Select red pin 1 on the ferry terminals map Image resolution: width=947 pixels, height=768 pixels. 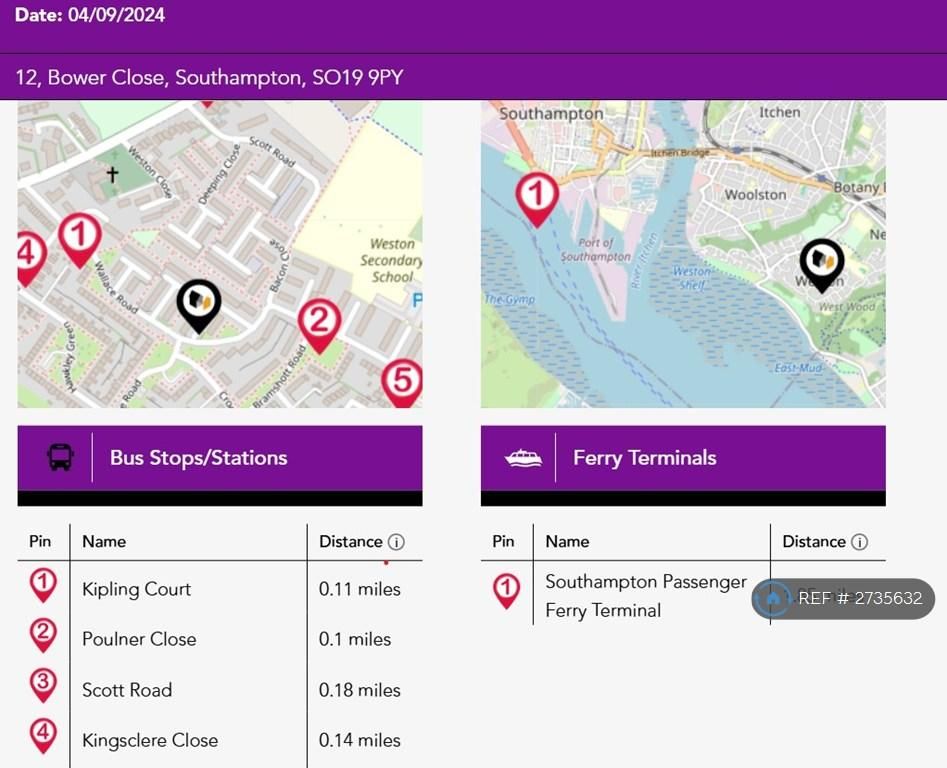click(537, 196)
